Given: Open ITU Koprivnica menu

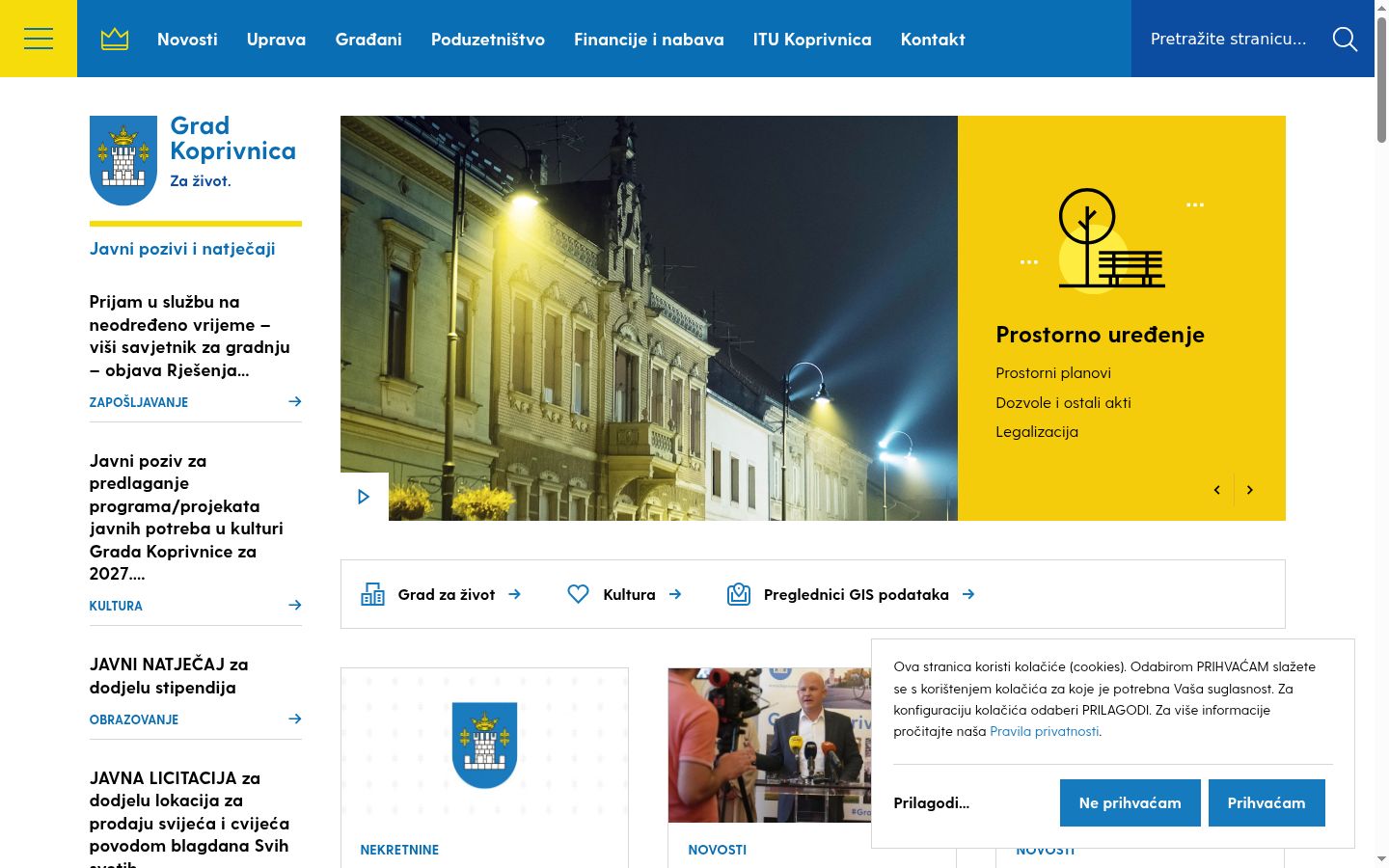Looking at the screenshot, I should tap(812, 40).
